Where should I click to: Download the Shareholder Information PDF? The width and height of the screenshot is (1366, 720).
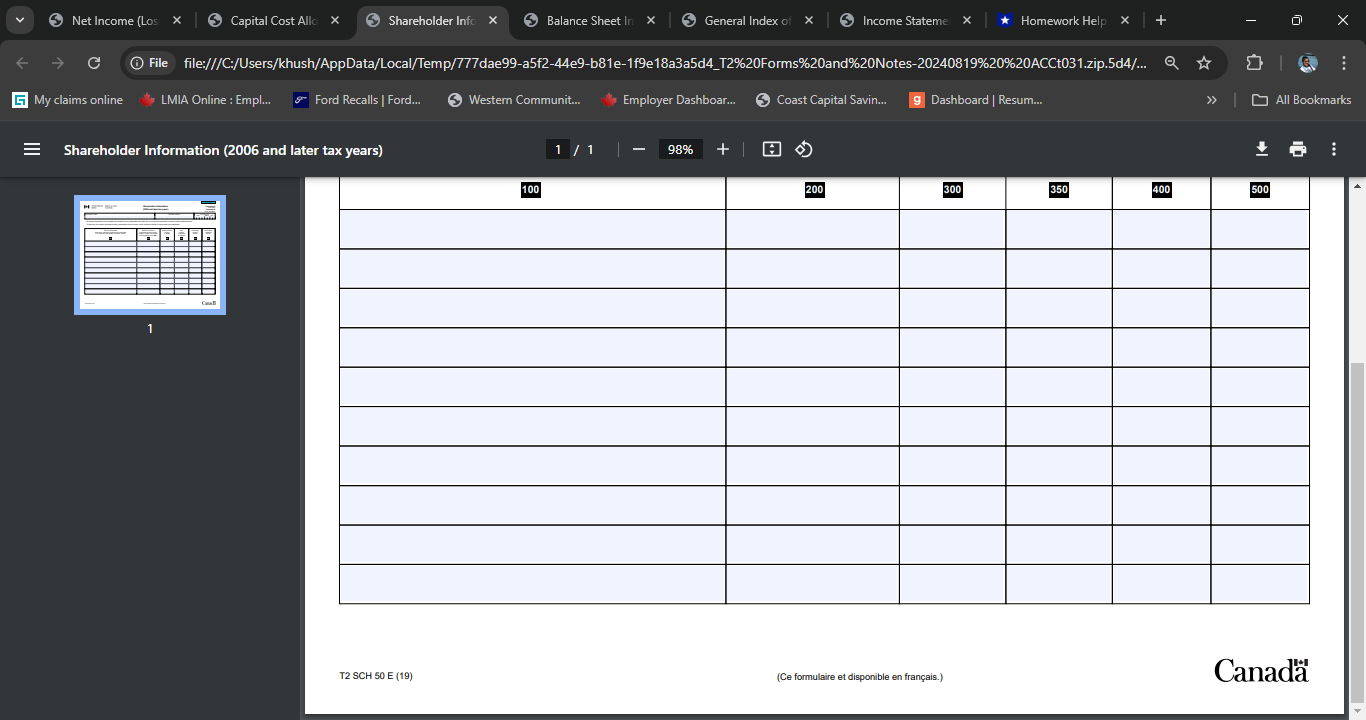click(1262, 149)
